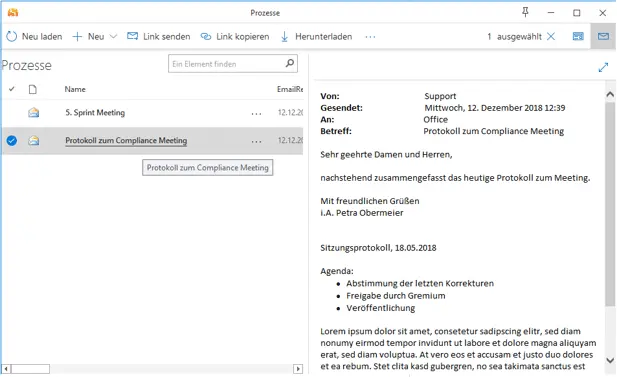Reload the list with Neu laden
The width and height of the screenshot is (617, 377).
pyautogui.click(x=34, y=37)
